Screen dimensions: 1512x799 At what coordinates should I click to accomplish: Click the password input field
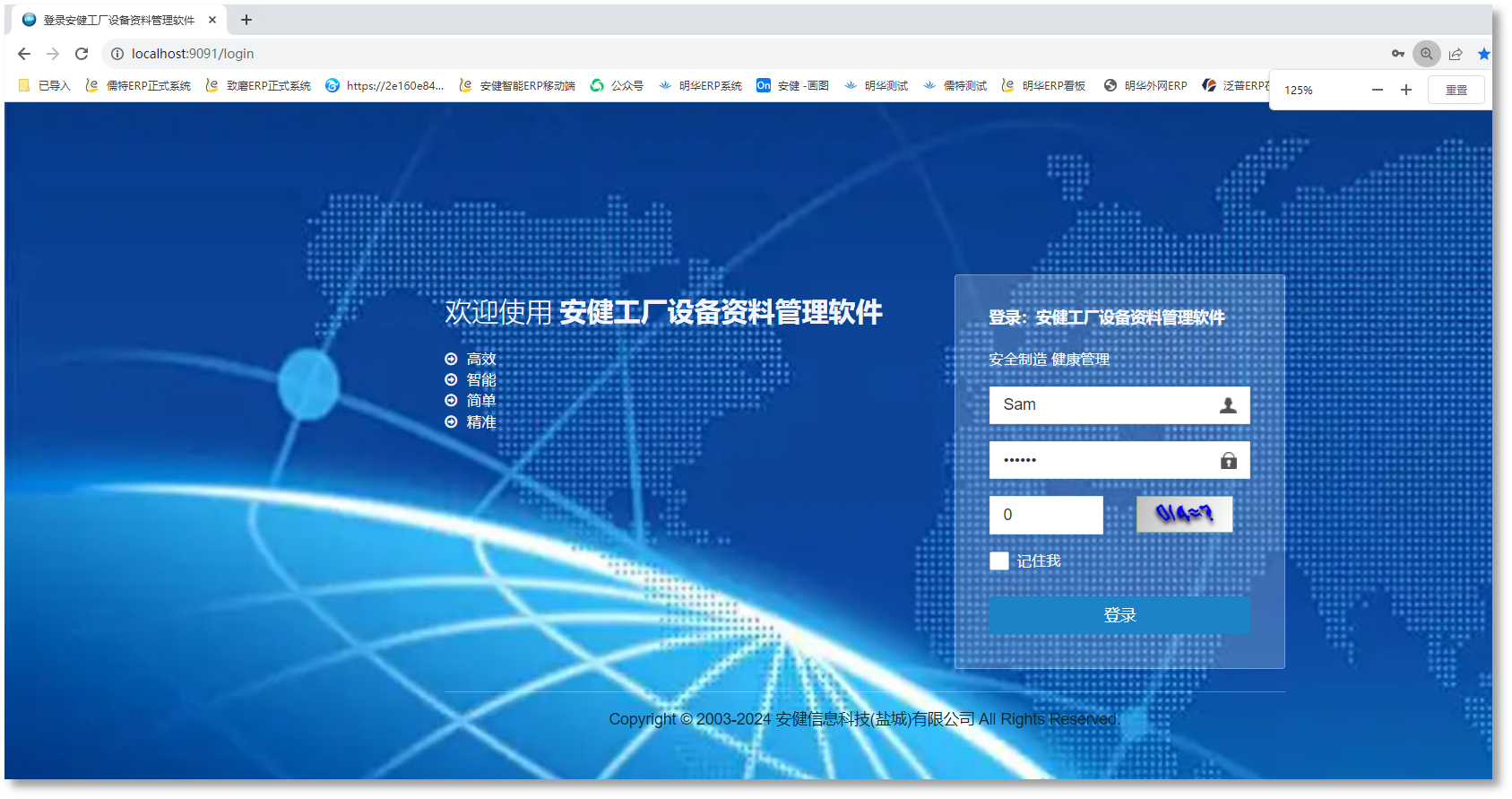click(1102, 460)
